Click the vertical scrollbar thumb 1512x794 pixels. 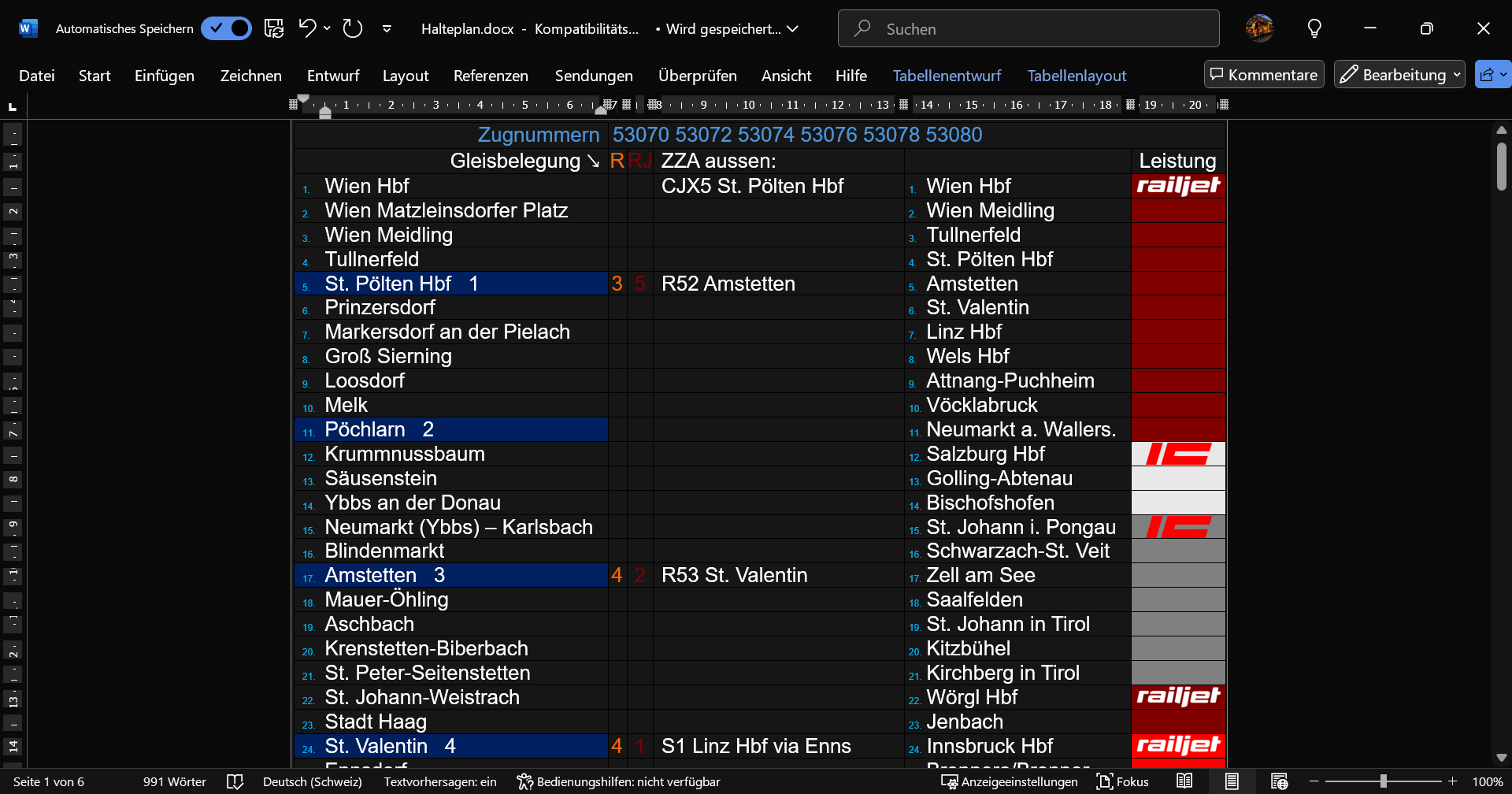coord(1502,166)
